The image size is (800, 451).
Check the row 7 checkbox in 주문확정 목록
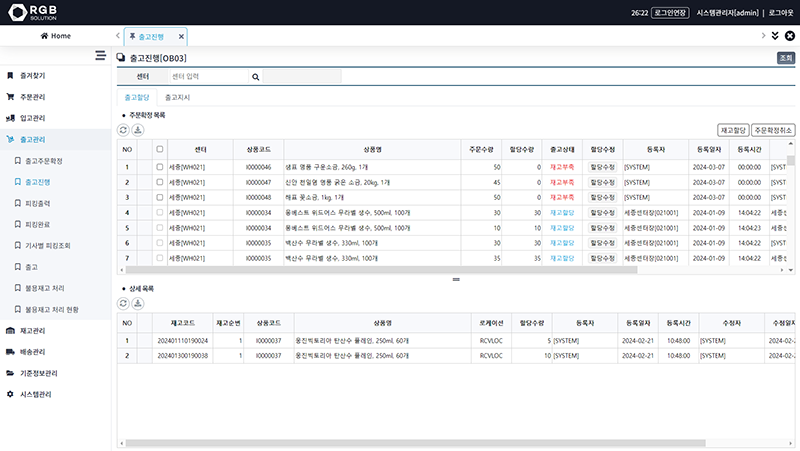[x=160, y=258]
